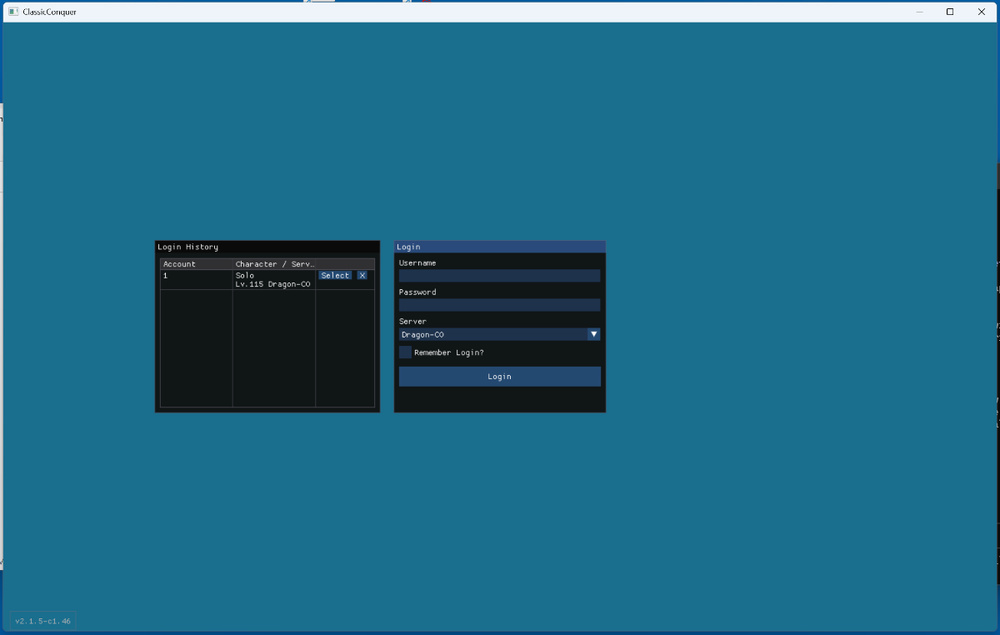Click the Solo Lv.115 character entry
The height and width of the screenshot is (635, 1000).
click(270, 280)
